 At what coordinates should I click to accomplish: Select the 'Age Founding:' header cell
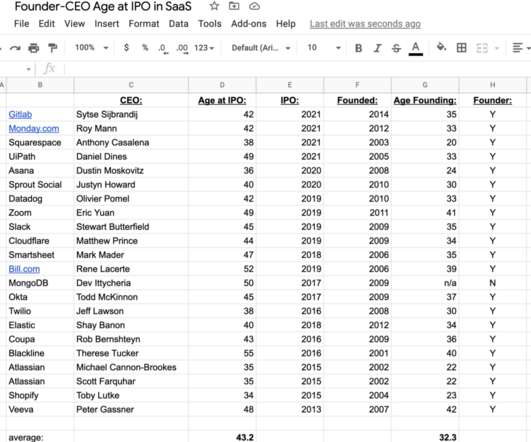425,100
